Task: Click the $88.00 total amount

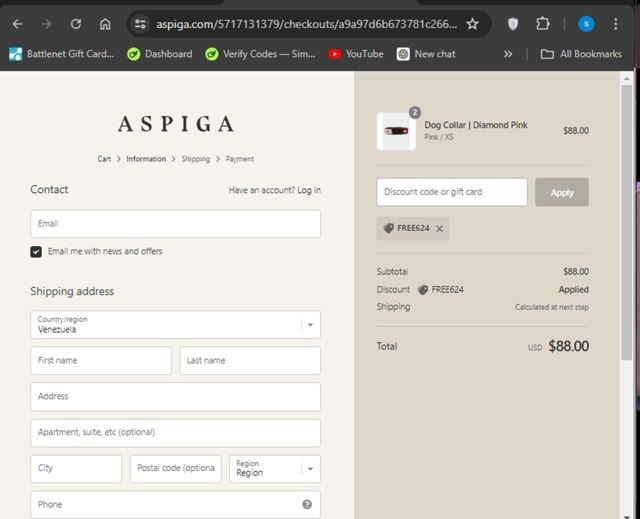Action: pyautogui.click(x=569, y=346)
